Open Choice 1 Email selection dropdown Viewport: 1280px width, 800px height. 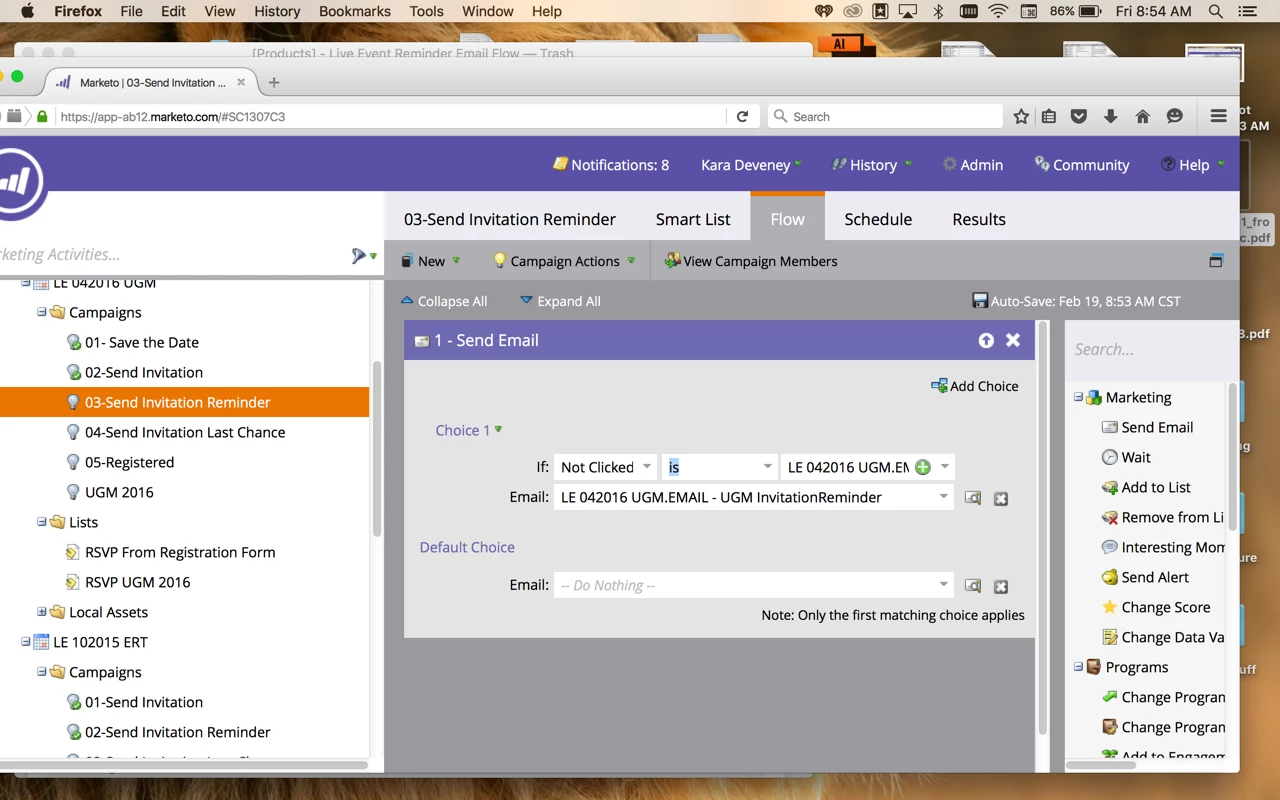pyautogui.click(x=943, y=497)
